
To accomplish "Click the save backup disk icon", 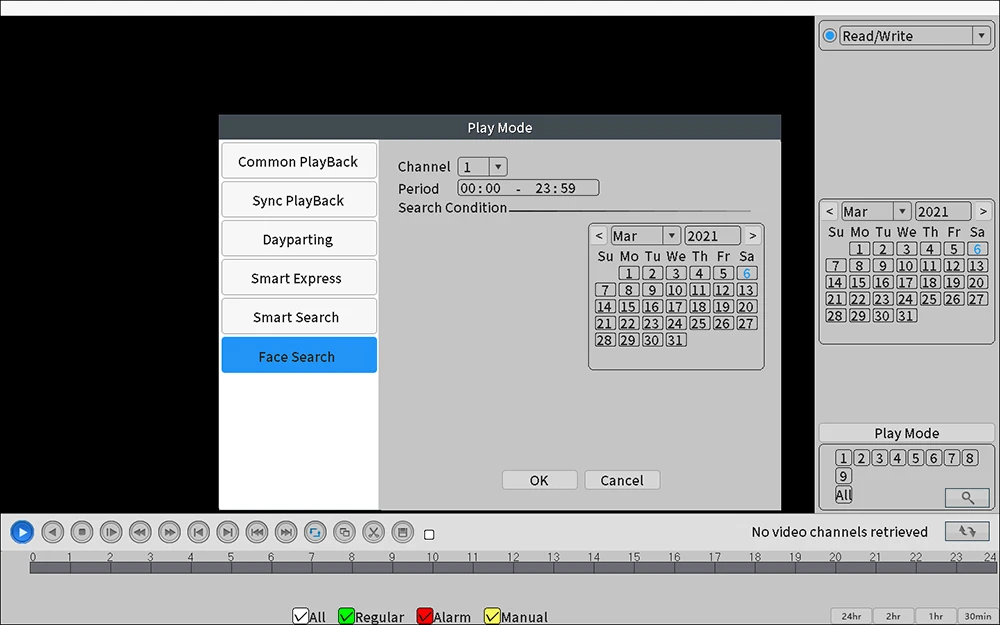I will (402, 532).
